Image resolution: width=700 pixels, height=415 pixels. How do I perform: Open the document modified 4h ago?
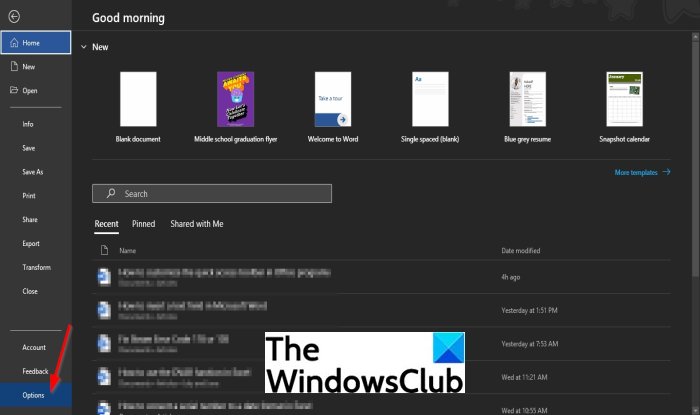(x=381, y=277)
